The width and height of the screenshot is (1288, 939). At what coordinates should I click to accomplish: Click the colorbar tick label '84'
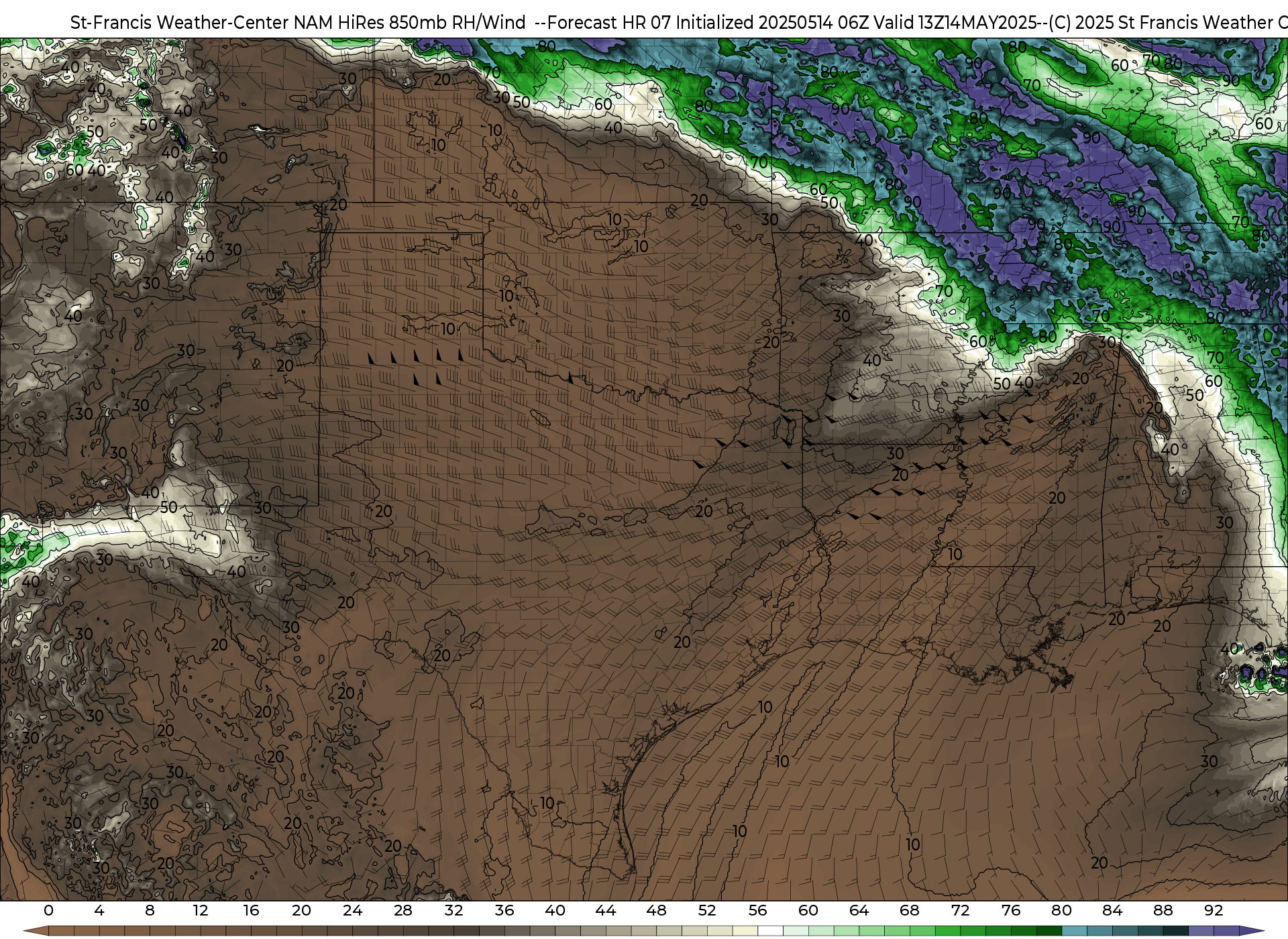pos(1112,910)
